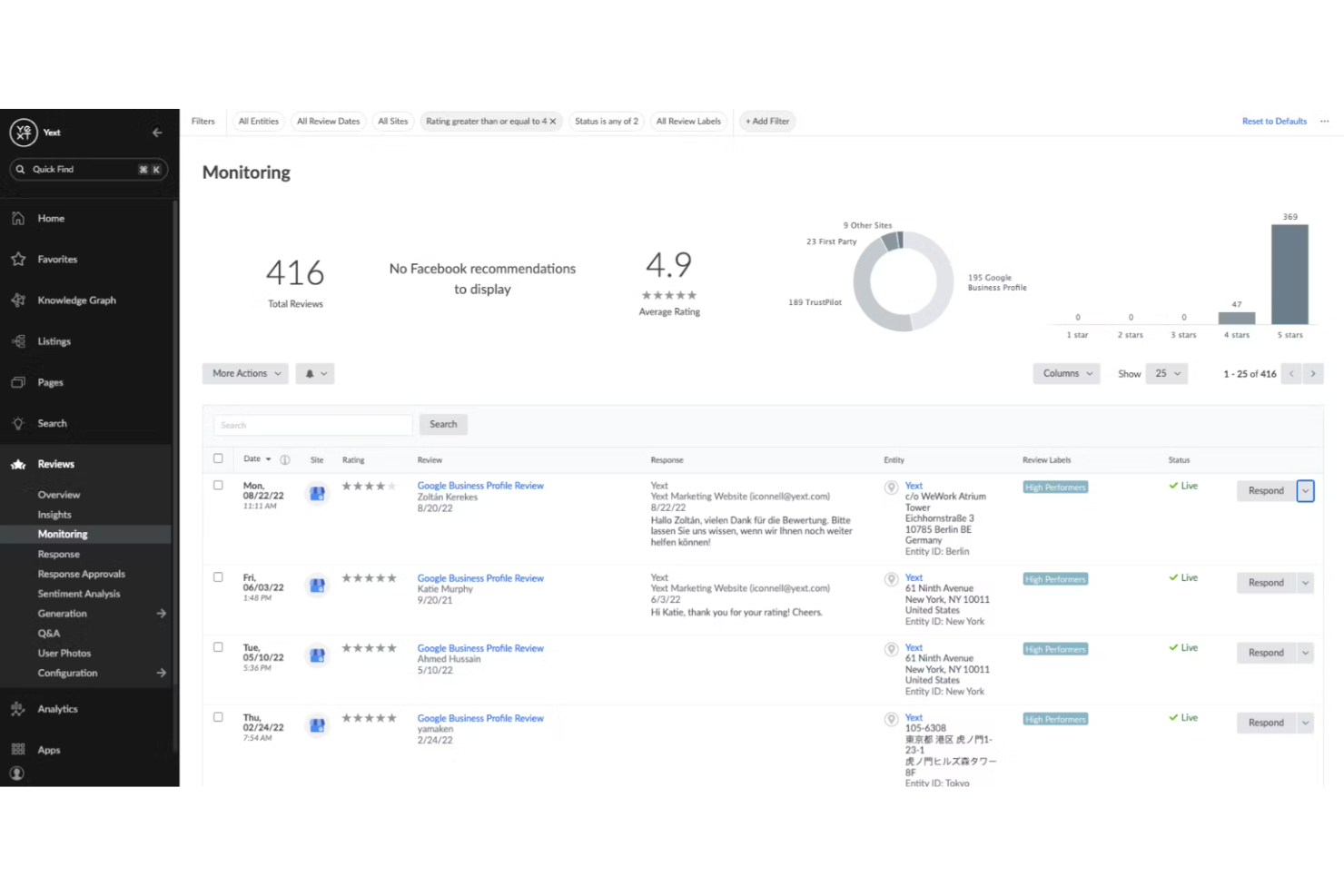This screenshot has width=1344, height=896.
Task: Open the bell notifications dropdown
Action: 315,374
